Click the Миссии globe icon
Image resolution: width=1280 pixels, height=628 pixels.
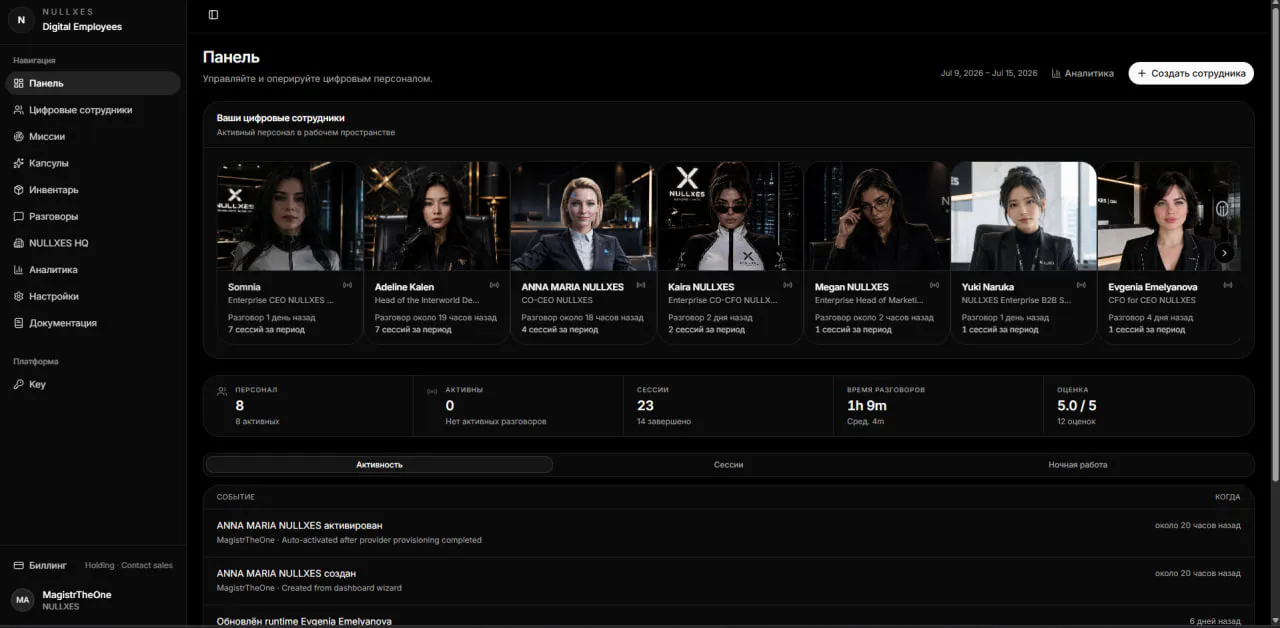(x=19, y=137)
